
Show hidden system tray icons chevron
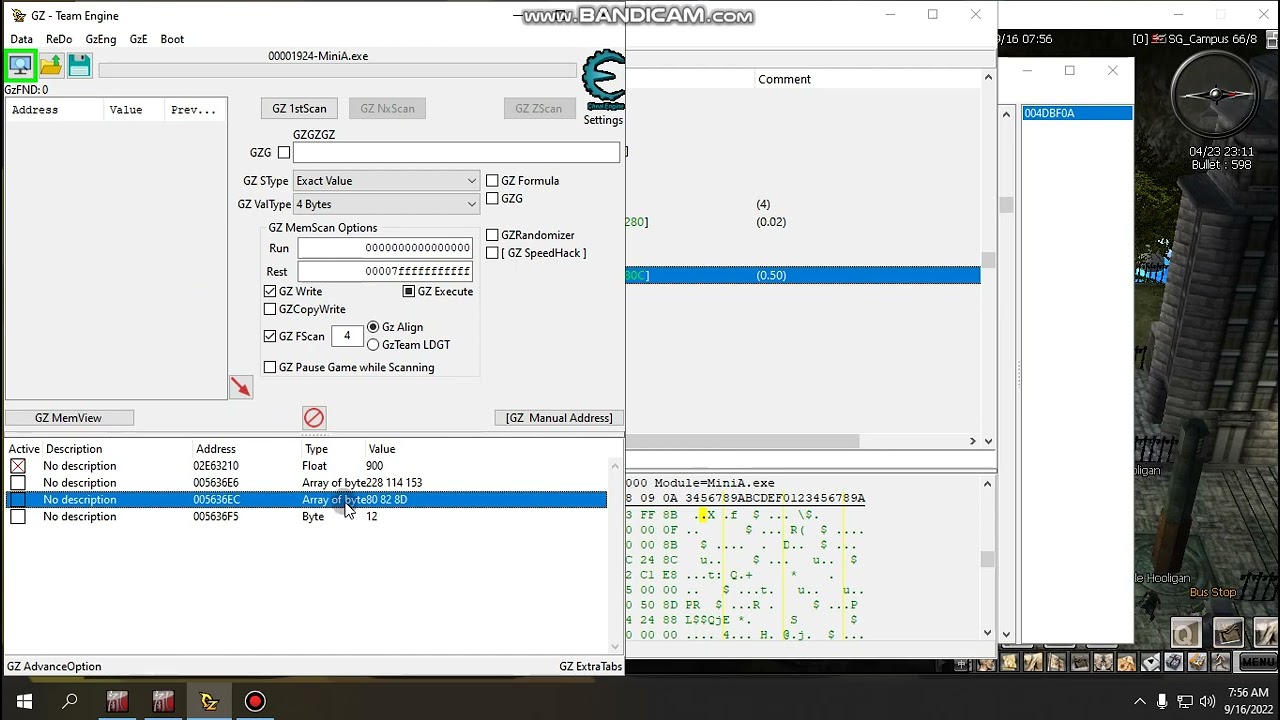point(1140,702)
